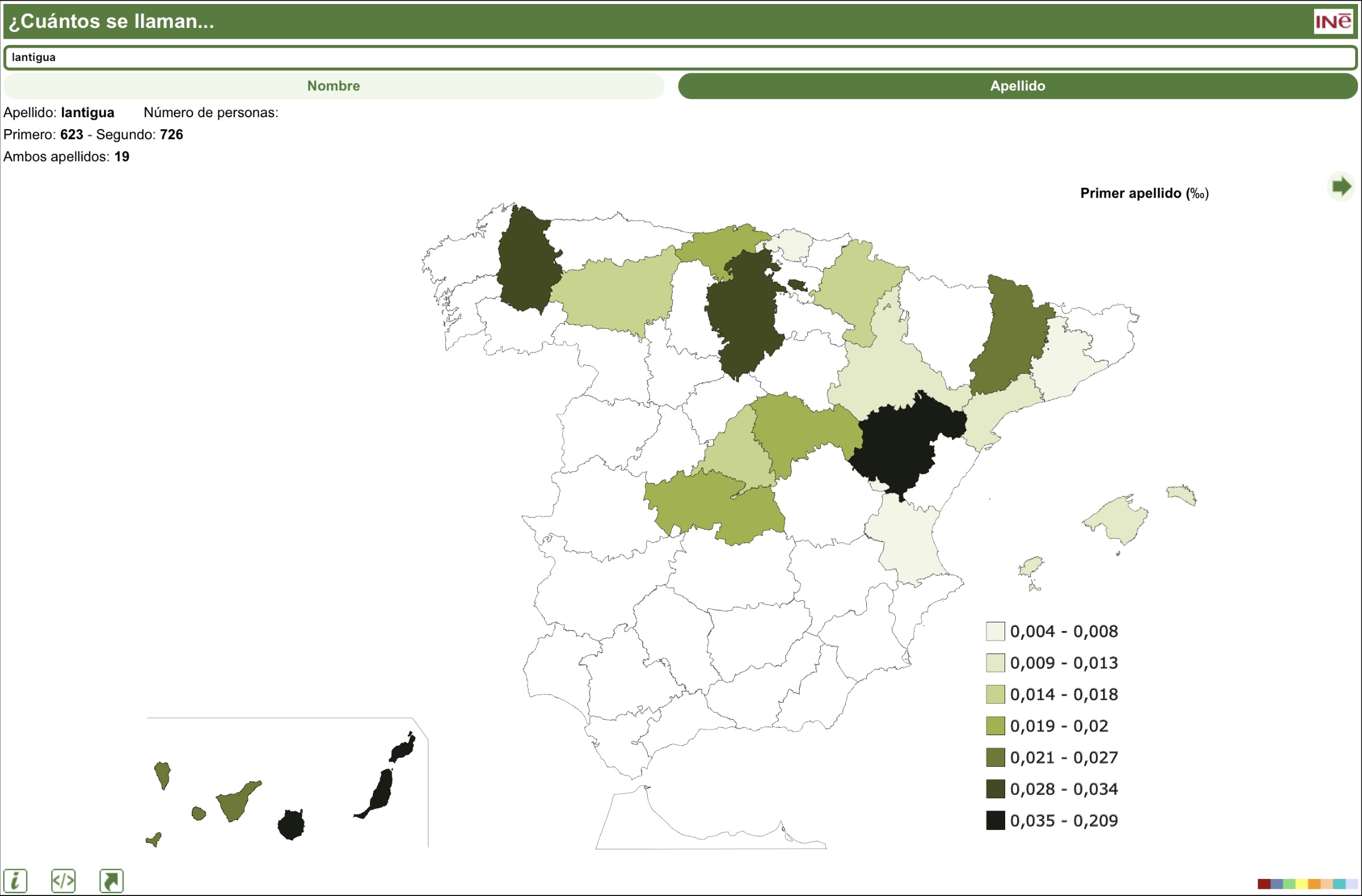Click the 0,004 - 0,008 legend box
This screenshot has height=896, width=1362.
click(995, 631)
